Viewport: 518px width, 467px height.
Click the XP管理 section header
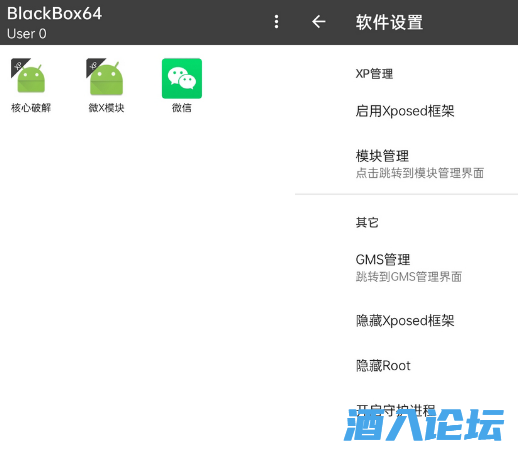374,74
